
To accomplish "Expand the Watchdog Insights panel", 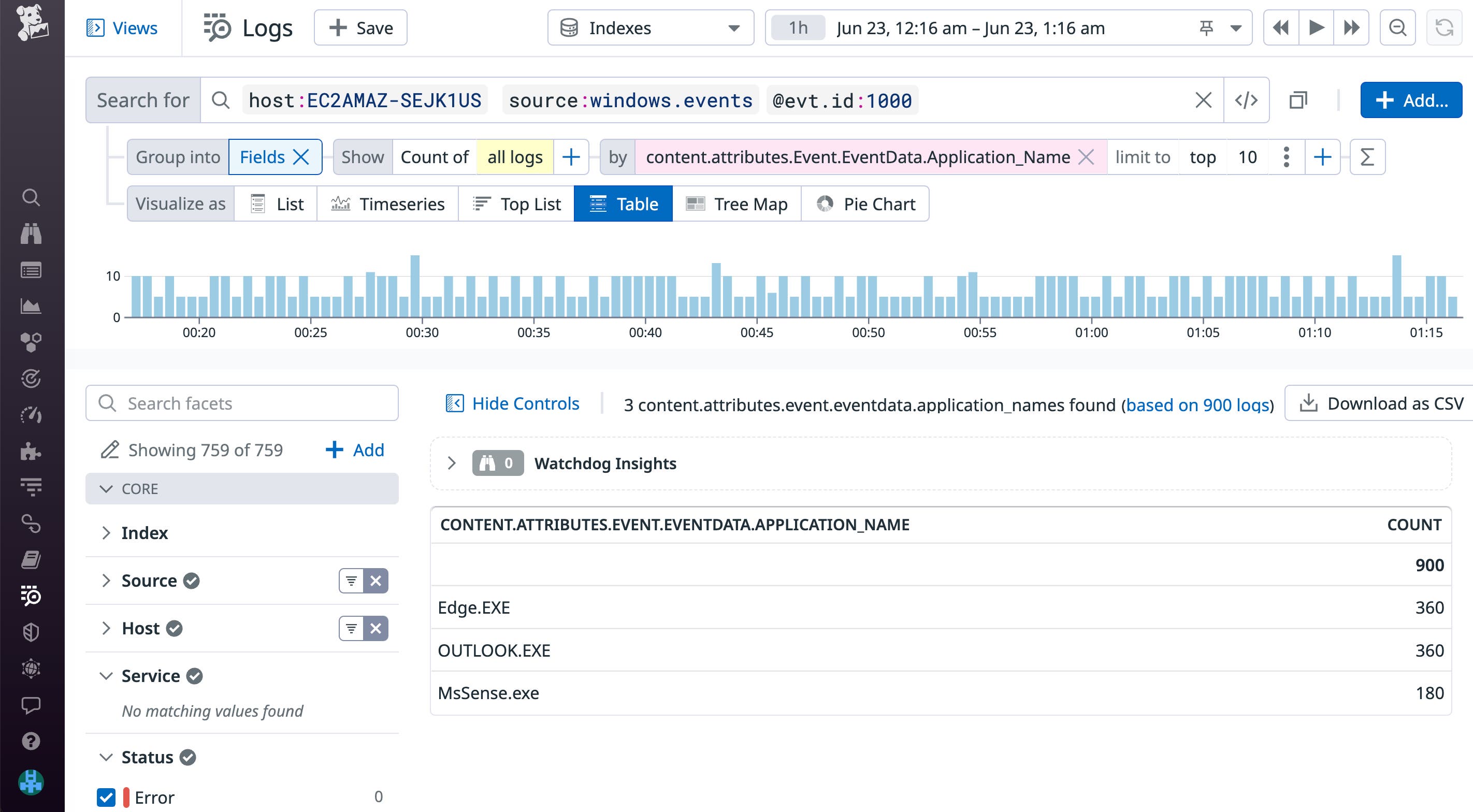I will (452, 463).
